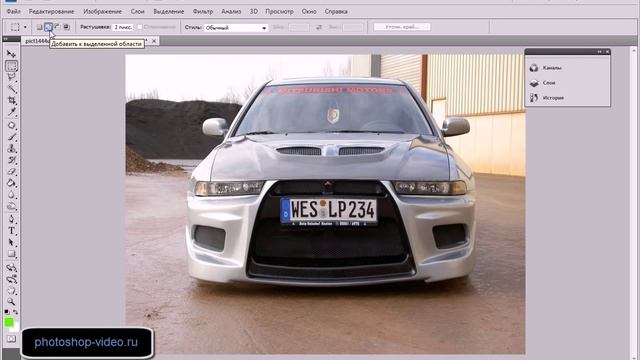Toggle the anti-aliasing checkbox
Viewport: 640px width, 360px height.
click(140, 27)
